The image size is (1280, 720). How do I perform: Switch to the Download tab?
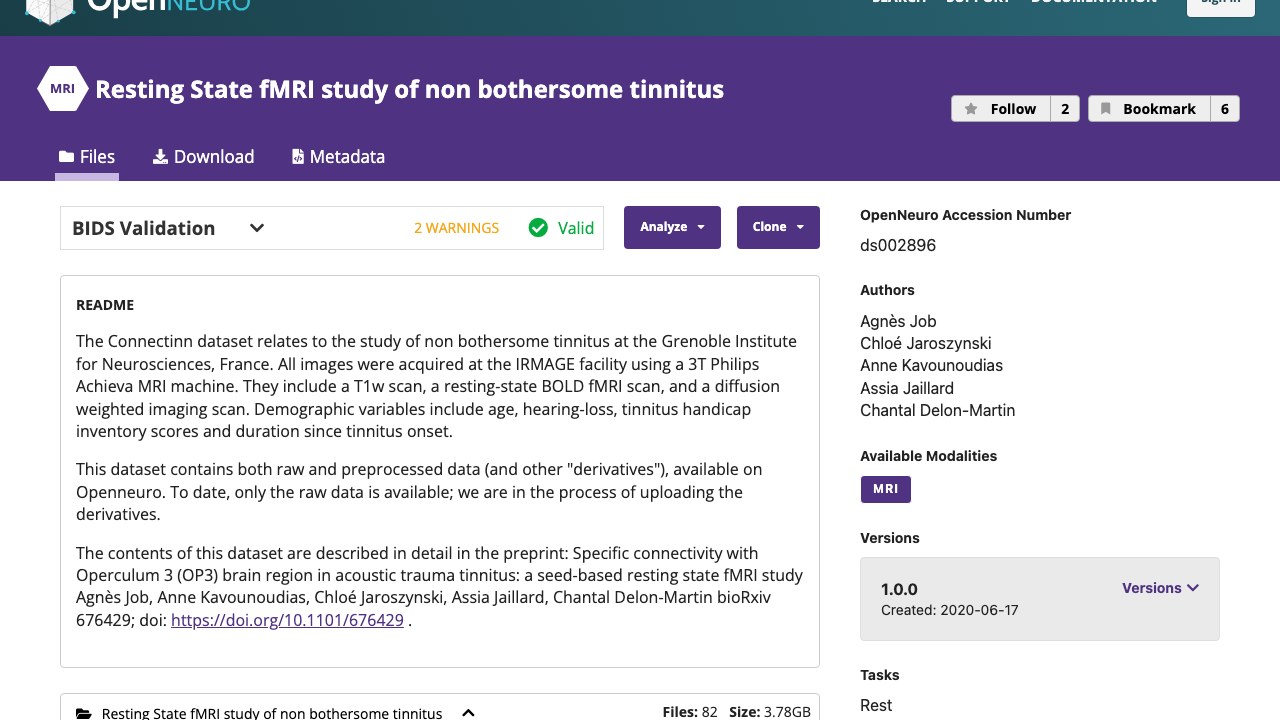[x=203, y=157]
